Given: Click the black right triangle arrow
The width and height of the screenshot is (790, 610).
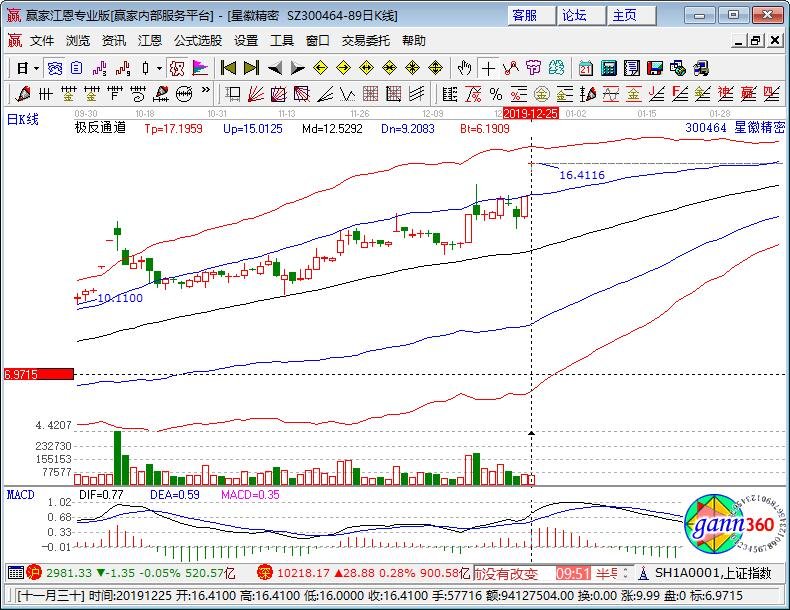Looking at the screenshot, I should [x=298, y=68].
